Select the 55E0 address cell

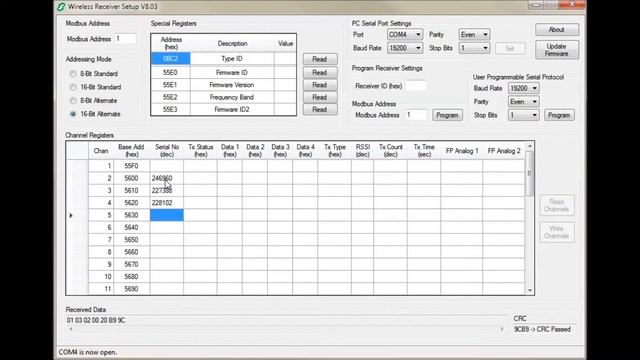(x=171, y=73)
